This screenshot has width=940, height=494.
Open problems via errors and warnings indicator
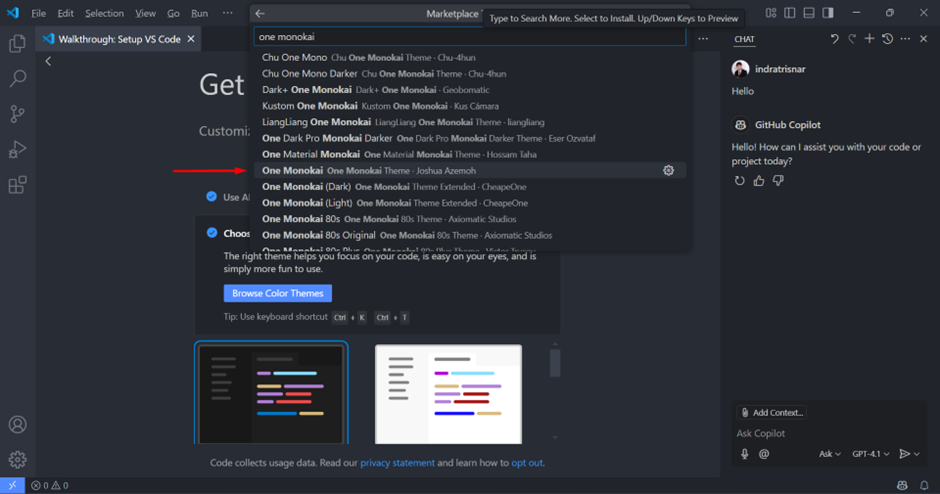[50, 486]
